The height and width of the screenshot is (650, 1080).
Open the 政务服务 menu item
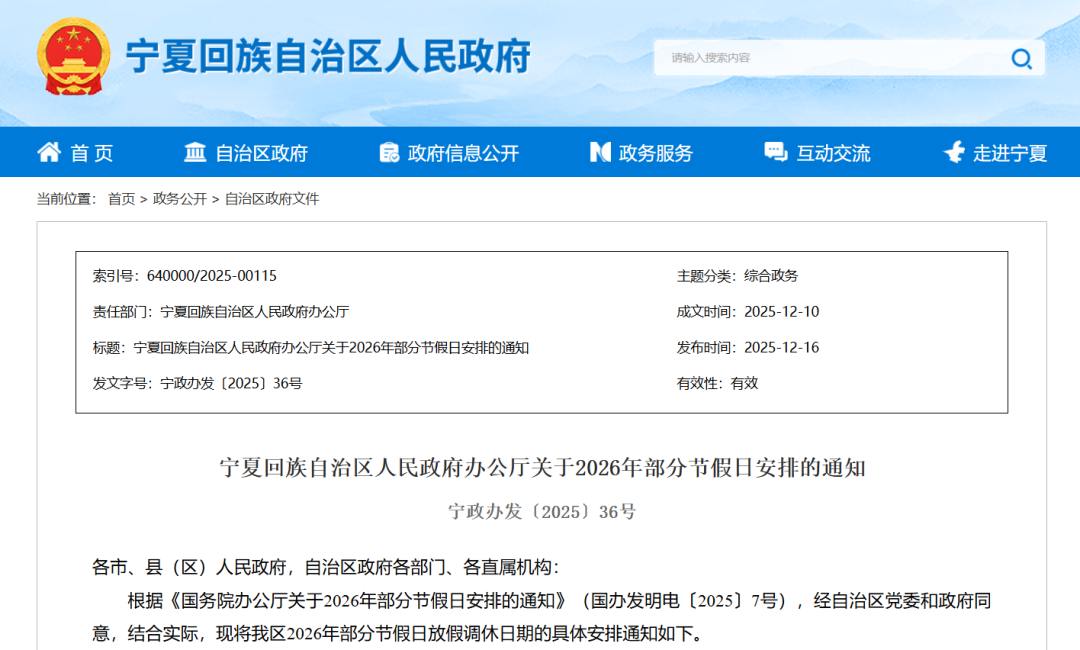point(655,153)
